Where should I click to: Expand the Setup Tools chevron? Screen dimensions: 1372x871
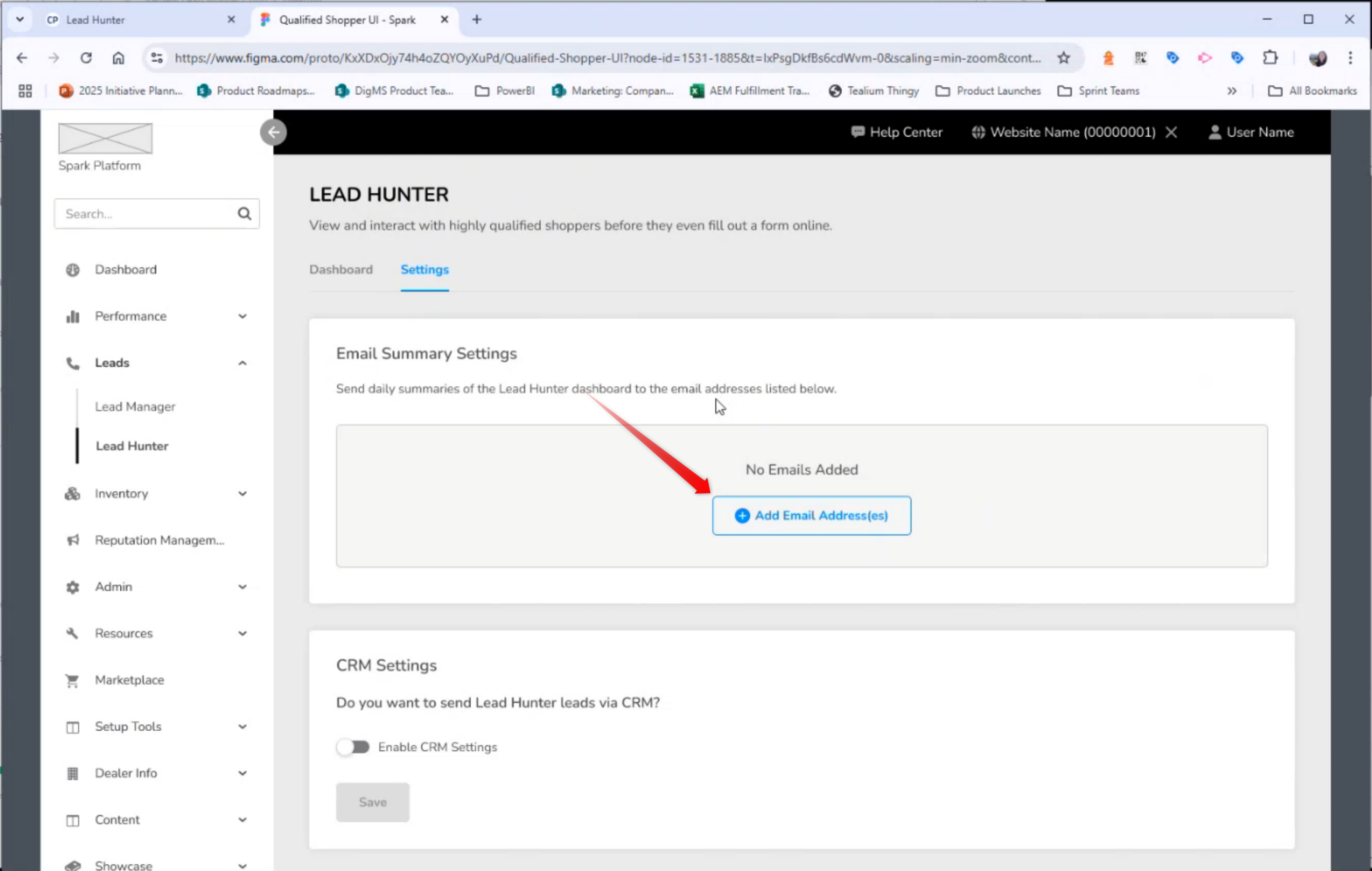[243, 727]
